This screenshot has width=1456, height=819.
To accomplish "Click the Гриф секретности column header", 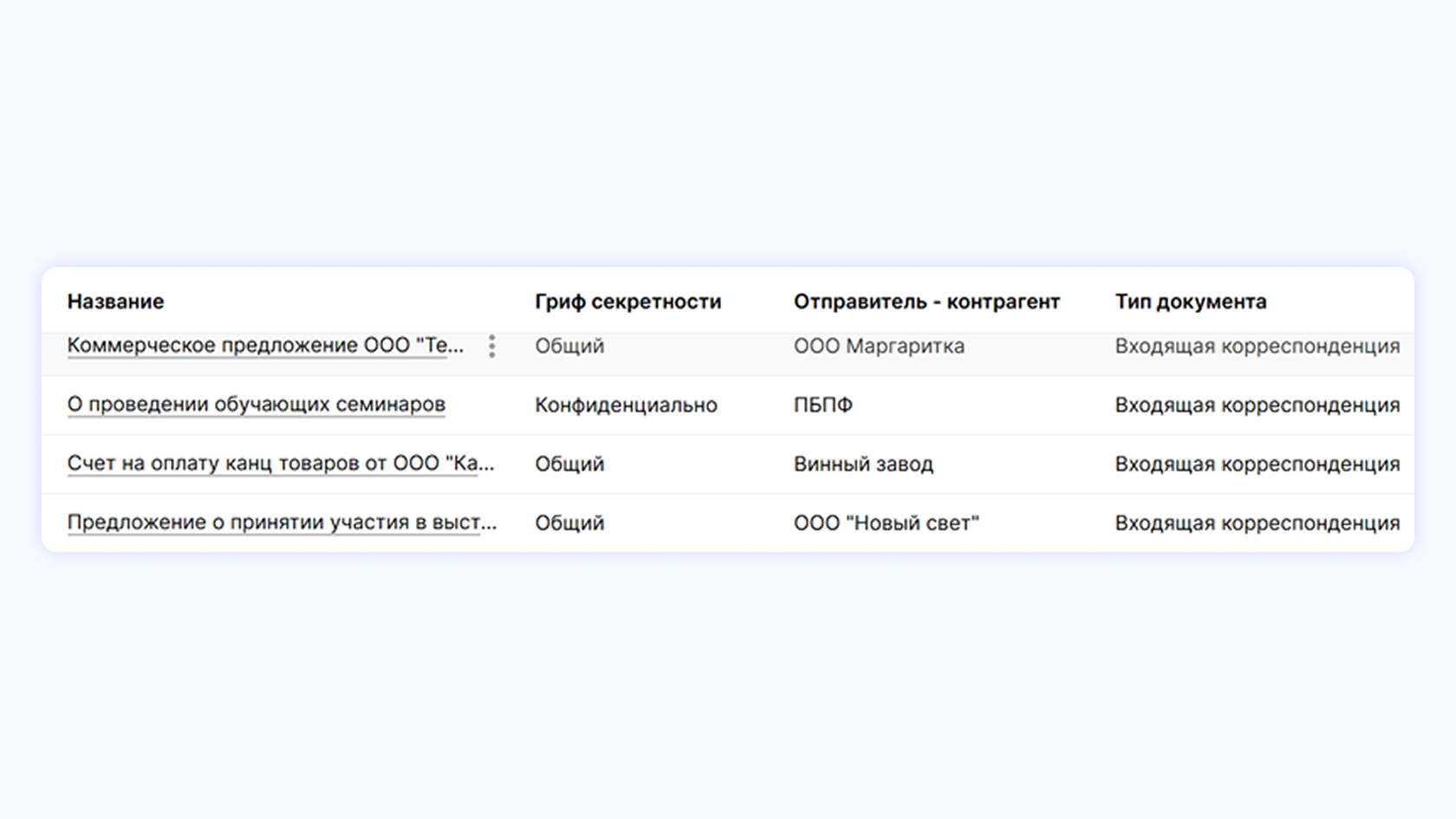I will point(627,302).
